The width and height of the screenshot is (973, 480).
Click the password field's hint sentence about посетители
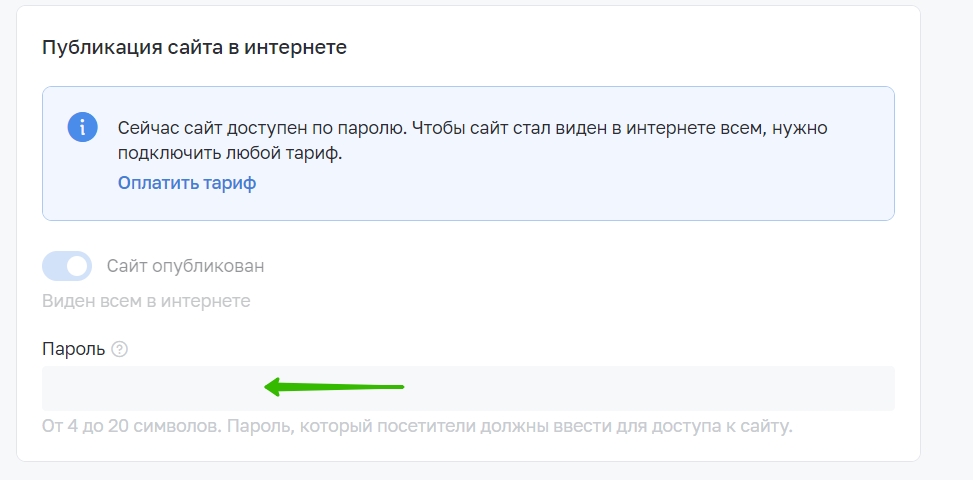click(x=510, y=427)
